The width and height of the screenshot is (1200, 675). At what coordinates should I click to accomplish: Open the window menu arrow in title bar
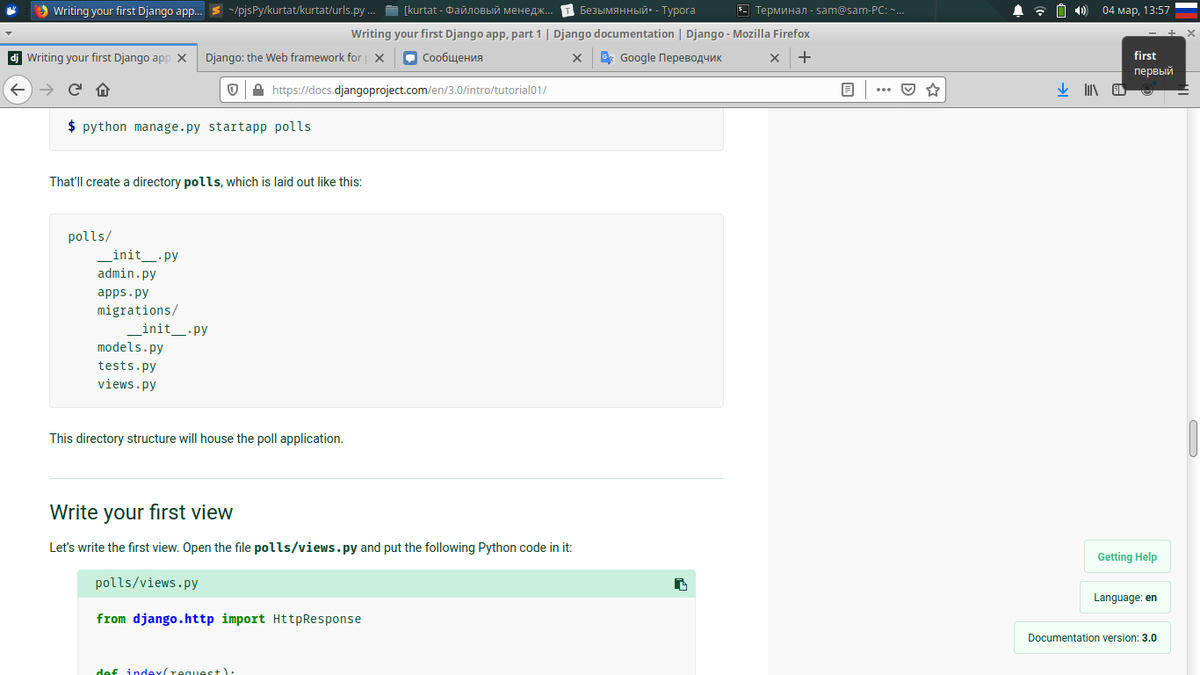click(x=9, y=33)
